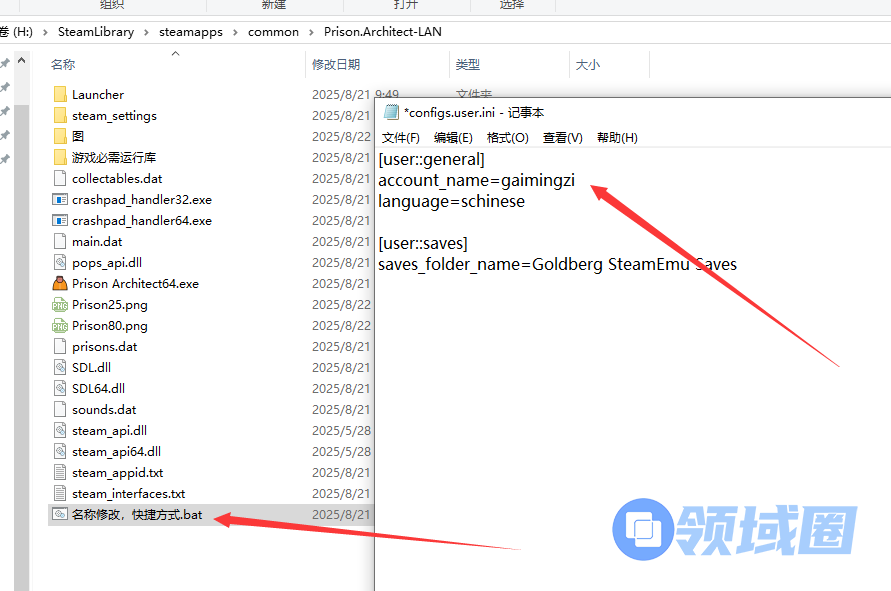Click the Prison Architect64.exe game icon
Viewport: 891px width, 591px height.
pyautogui.click(x=59, y=284)
